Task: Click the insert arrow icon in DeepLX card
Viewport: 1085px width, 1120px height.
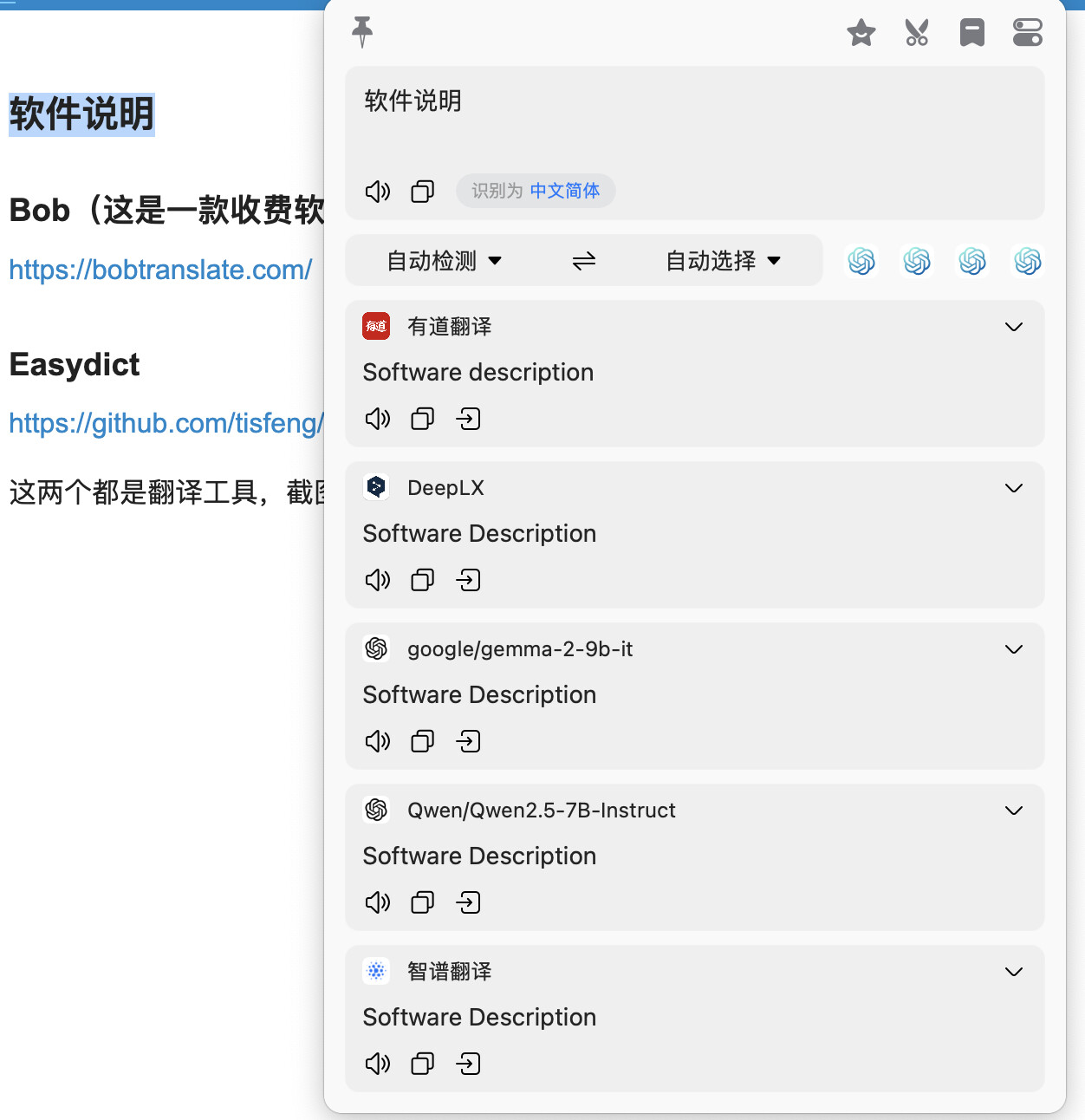Action: [468, 580]
